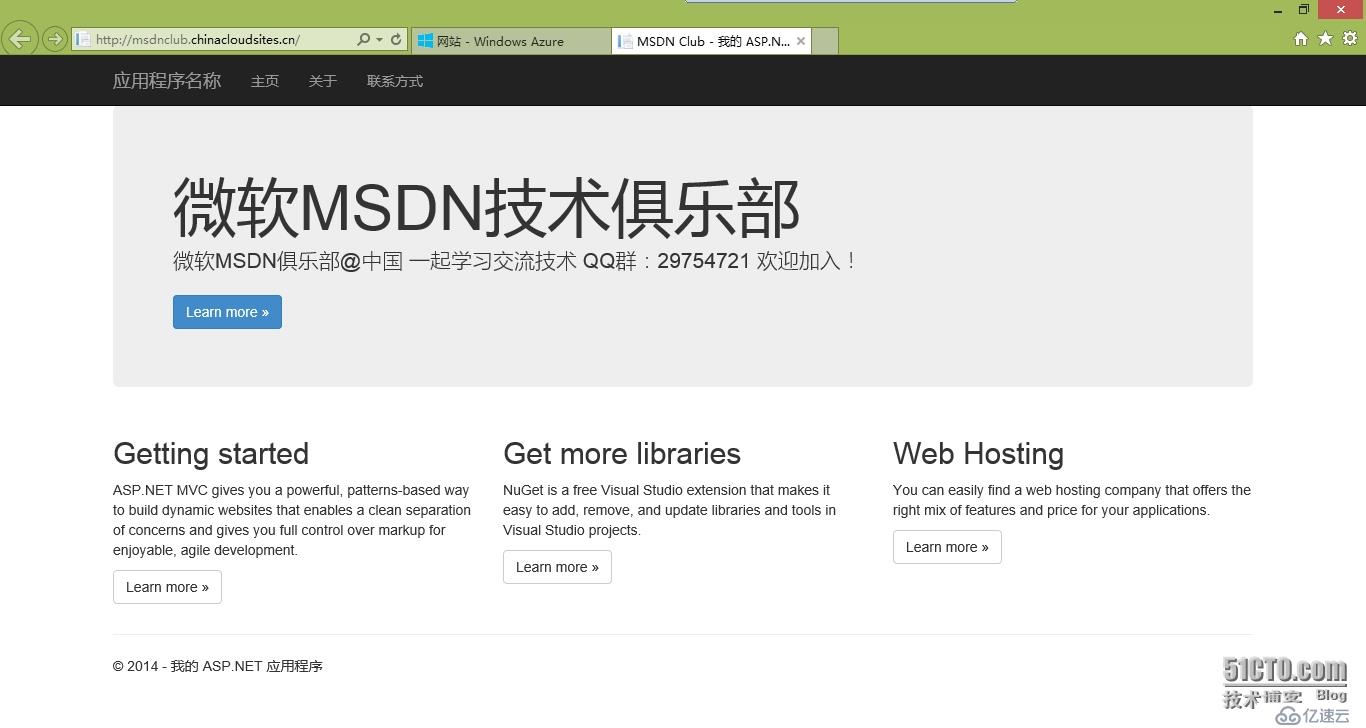Click the MSDN Club tab page icon

tap(626, 41)
